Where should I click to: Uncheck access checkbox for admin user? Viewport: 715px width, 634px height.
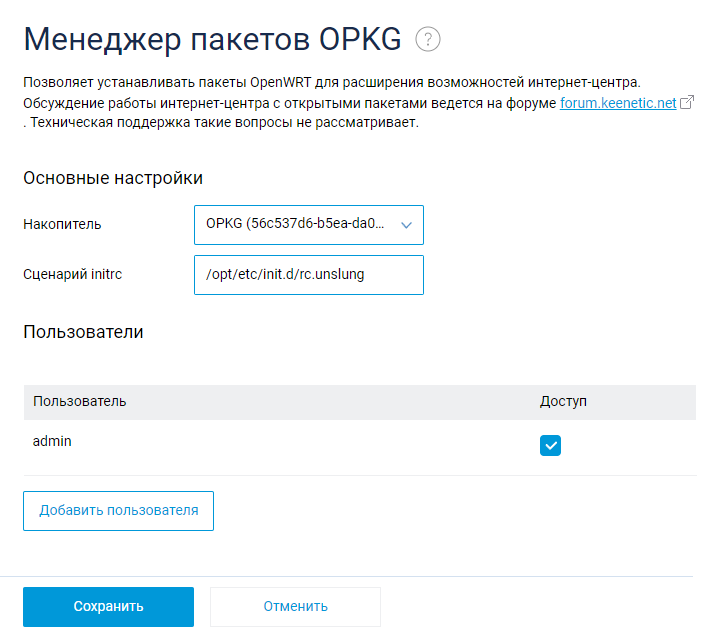pos(550,446)
